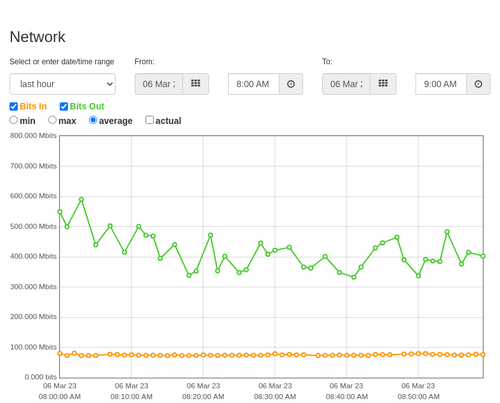Click the Bits In orange label
The image size is (500, 403).
(33, 106)
